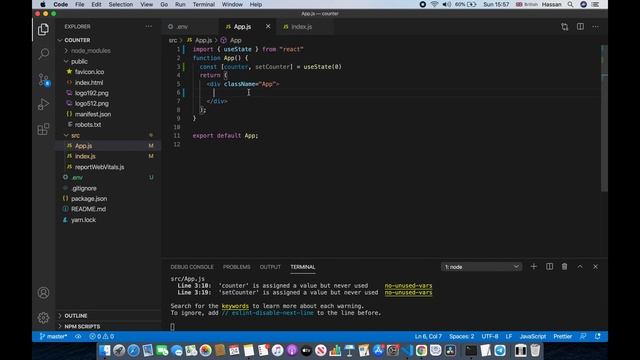Close the App.js editor tab

click(268, 27)
